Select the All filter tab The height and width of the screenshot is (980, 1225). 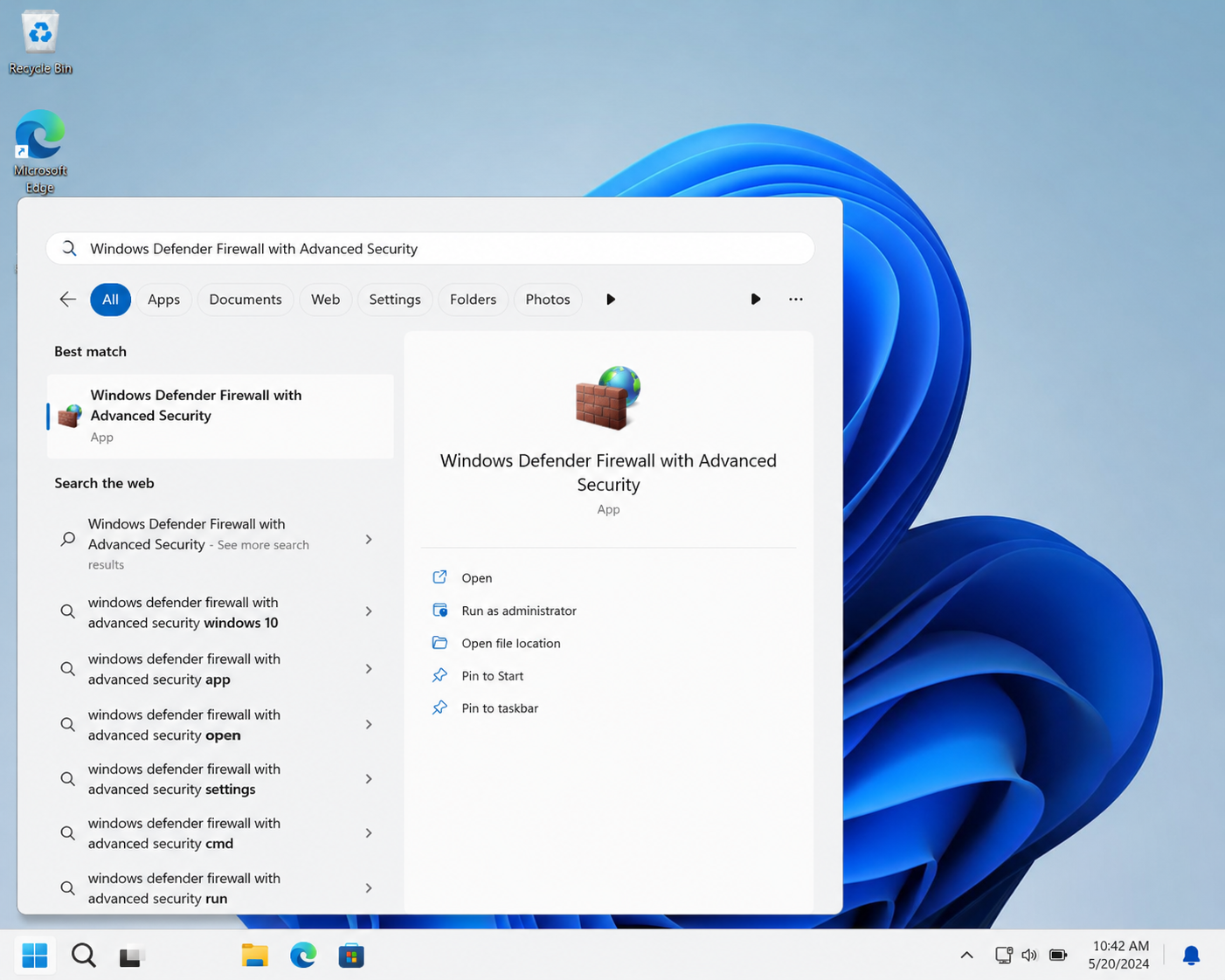pos(110,300)
